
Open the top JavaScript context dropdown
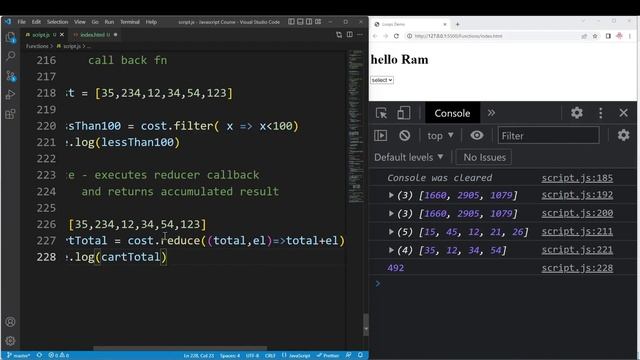click(440, 136)
